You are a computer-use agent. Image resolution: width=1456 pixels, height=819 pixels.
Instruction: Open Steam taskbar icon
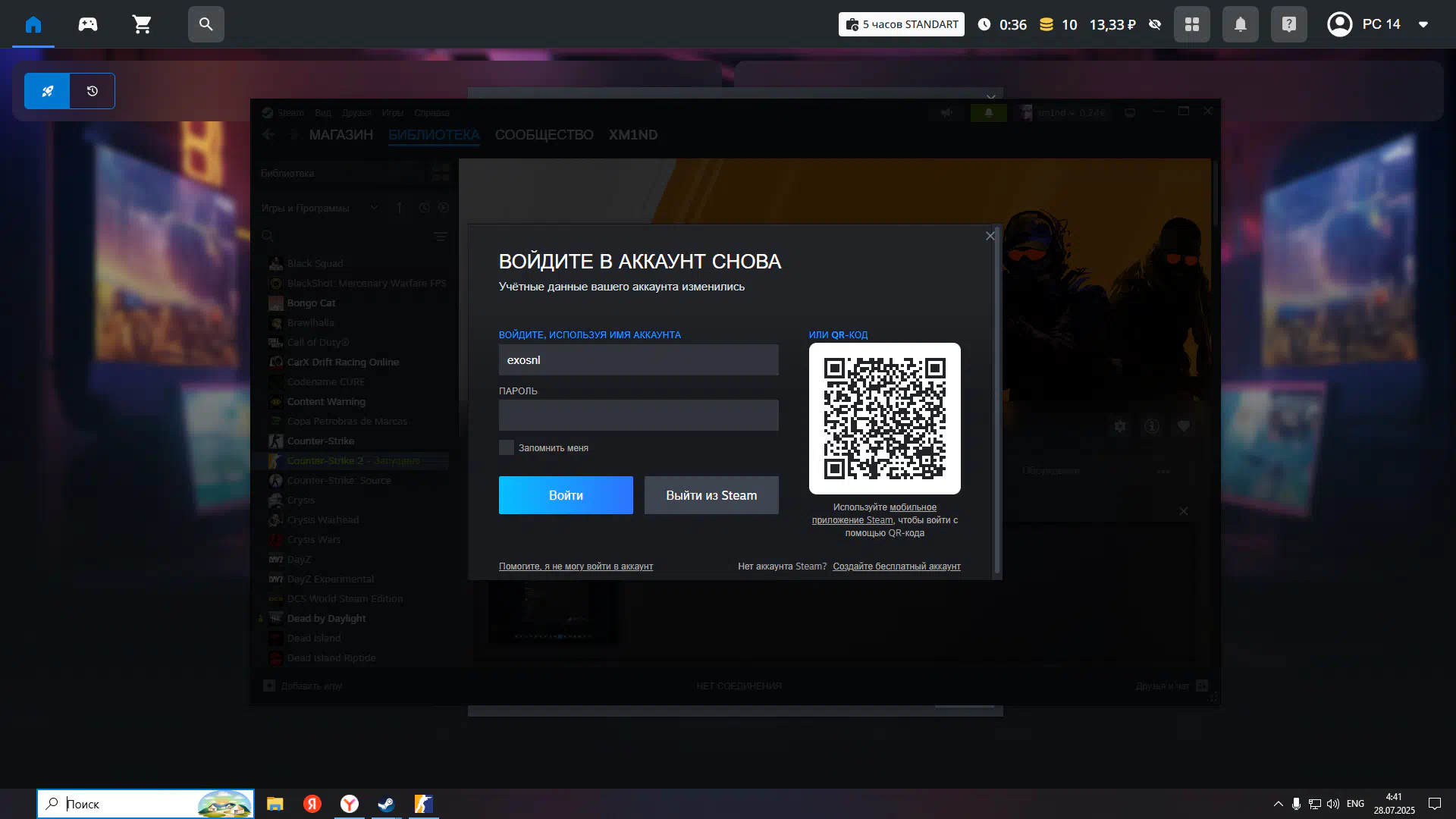pyautogui.click(x=386, y=804)
